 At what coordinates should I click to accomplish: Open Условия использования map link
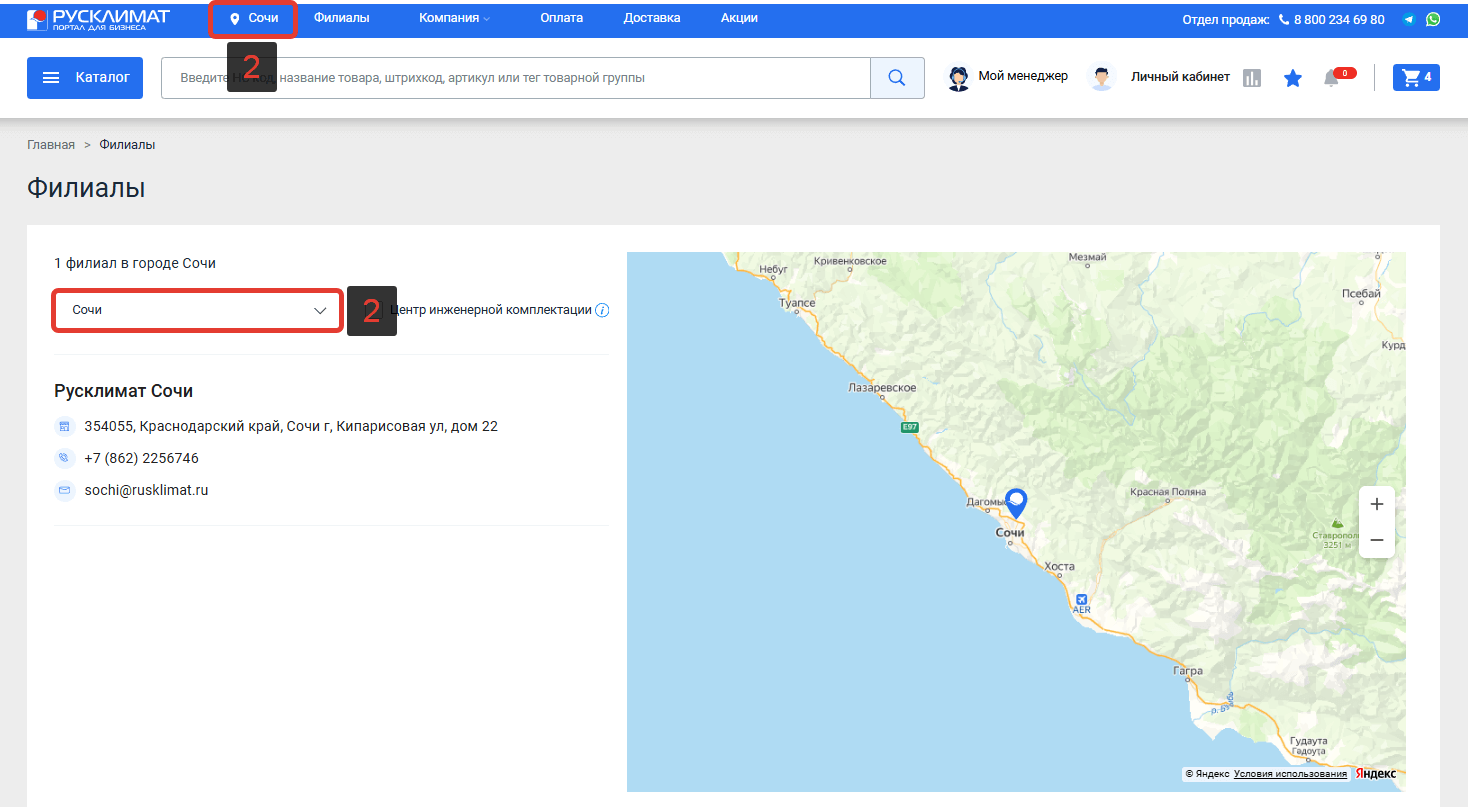coord(1290,774)
